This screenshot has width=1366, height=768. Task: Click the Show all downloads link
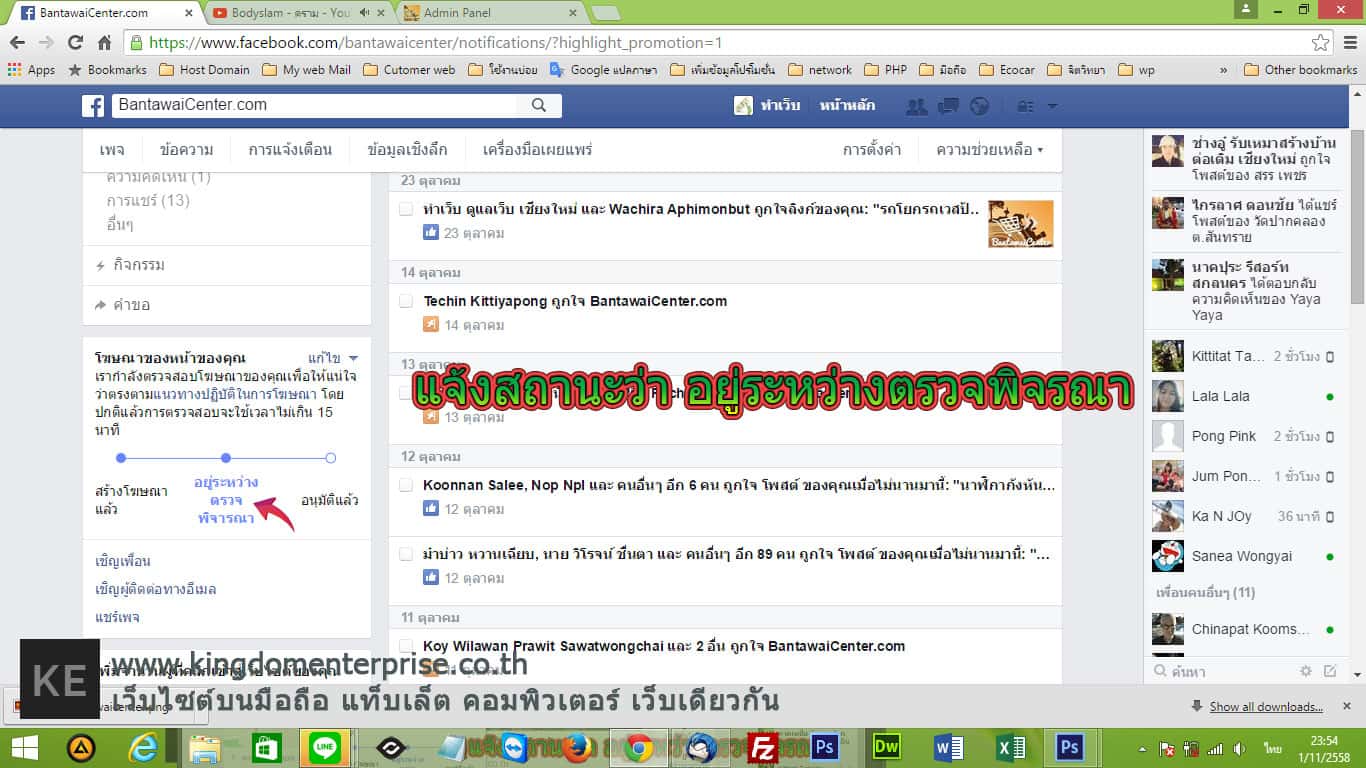tap(1266, 707)
